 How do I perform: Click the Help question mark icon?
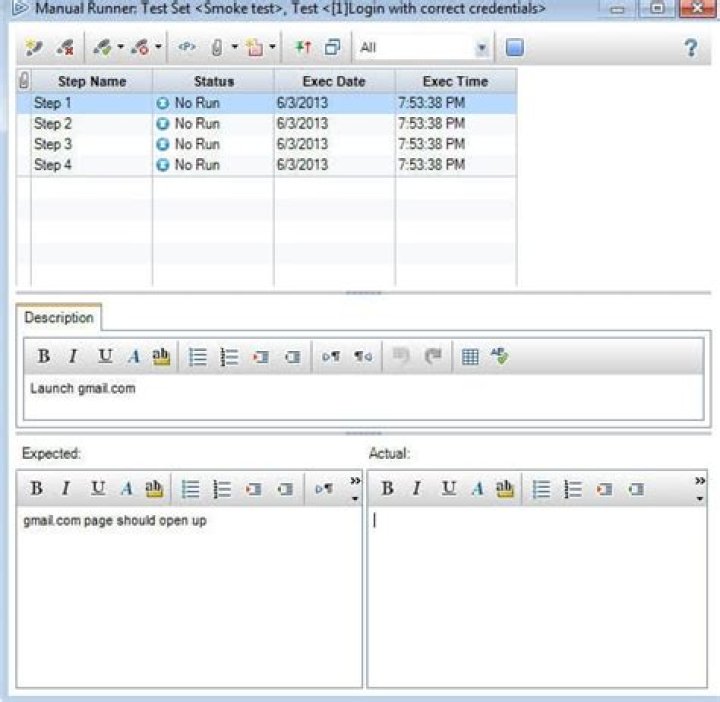click(690, 47)
